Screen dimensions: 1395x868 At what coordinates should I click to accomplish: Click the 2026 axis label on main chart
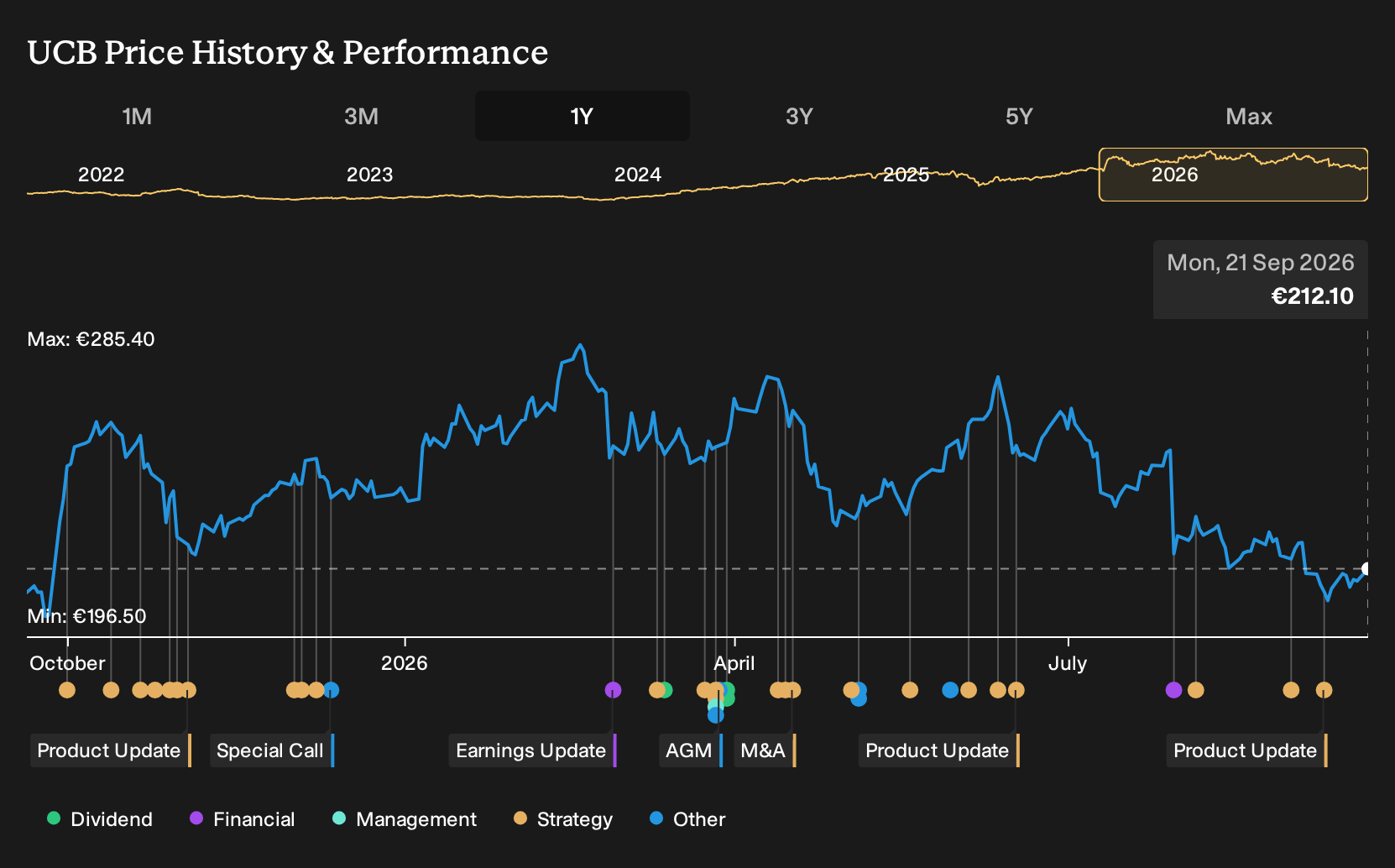[404, 663]
